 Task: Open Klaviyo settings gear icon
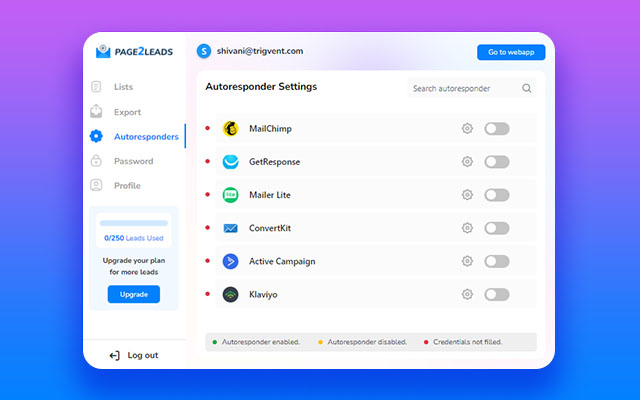(x=467, y=294)
